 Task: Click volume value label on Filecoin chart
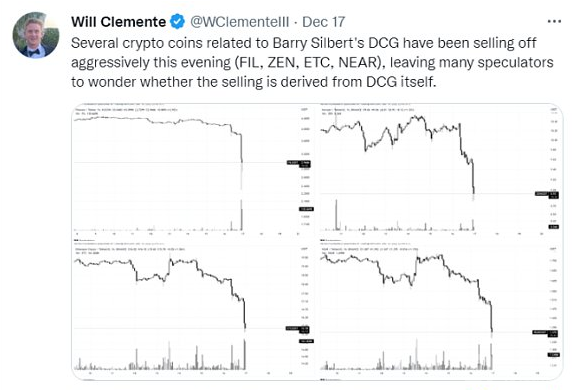[306, 209]
